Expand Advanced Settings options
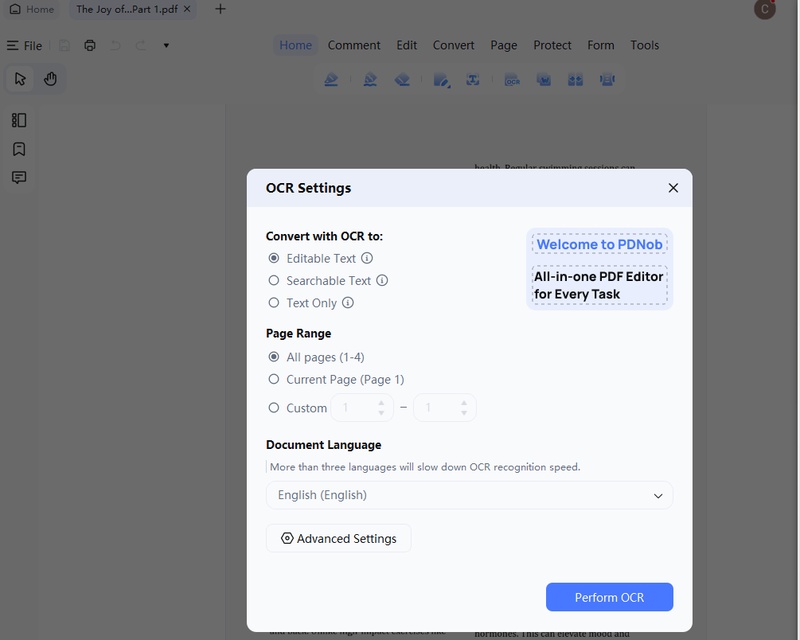Viewport: 800px width, 640px height. tap(338, 538)
